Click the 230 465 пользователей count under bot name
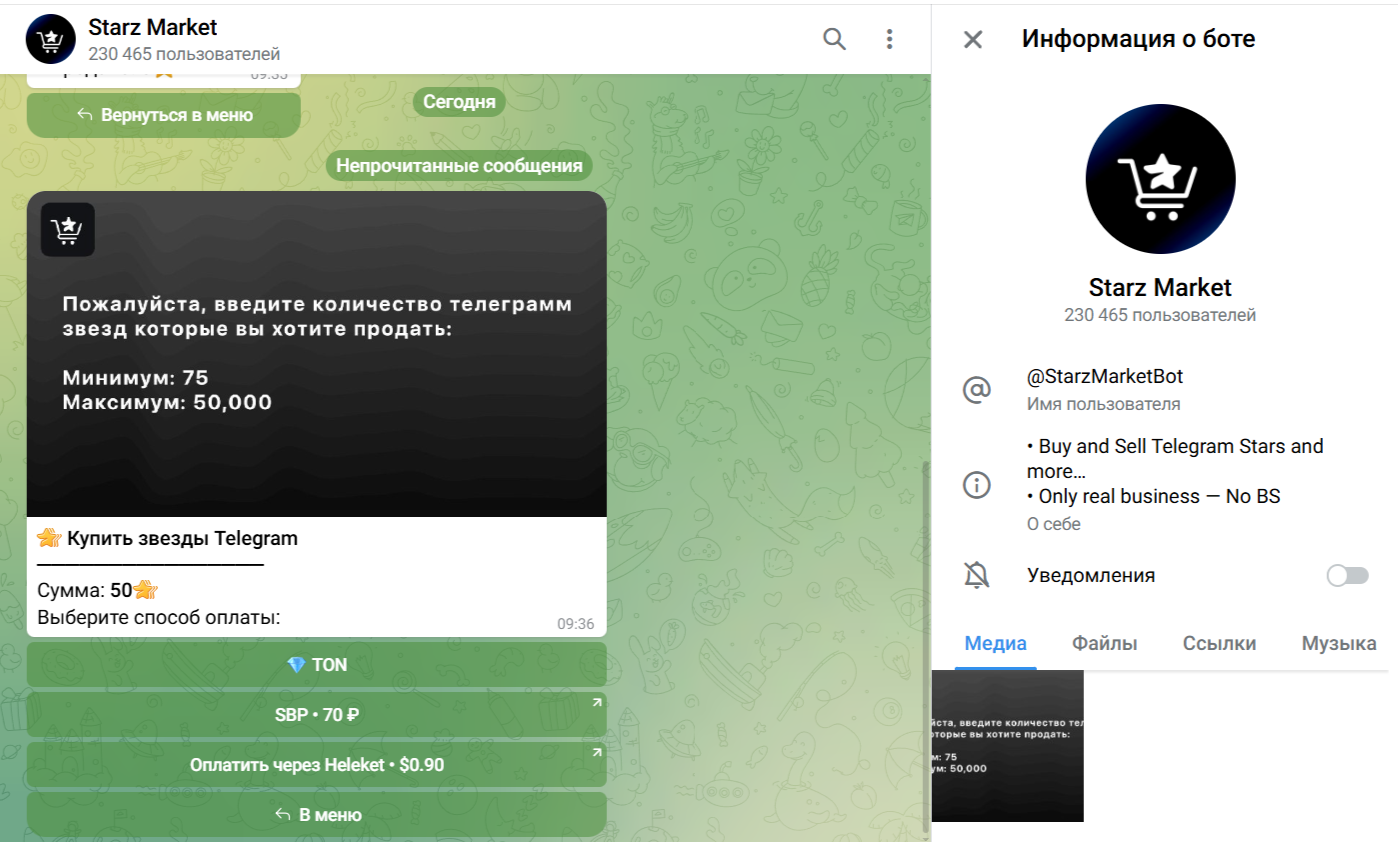1398x842 pixels. pos(1160,315)
